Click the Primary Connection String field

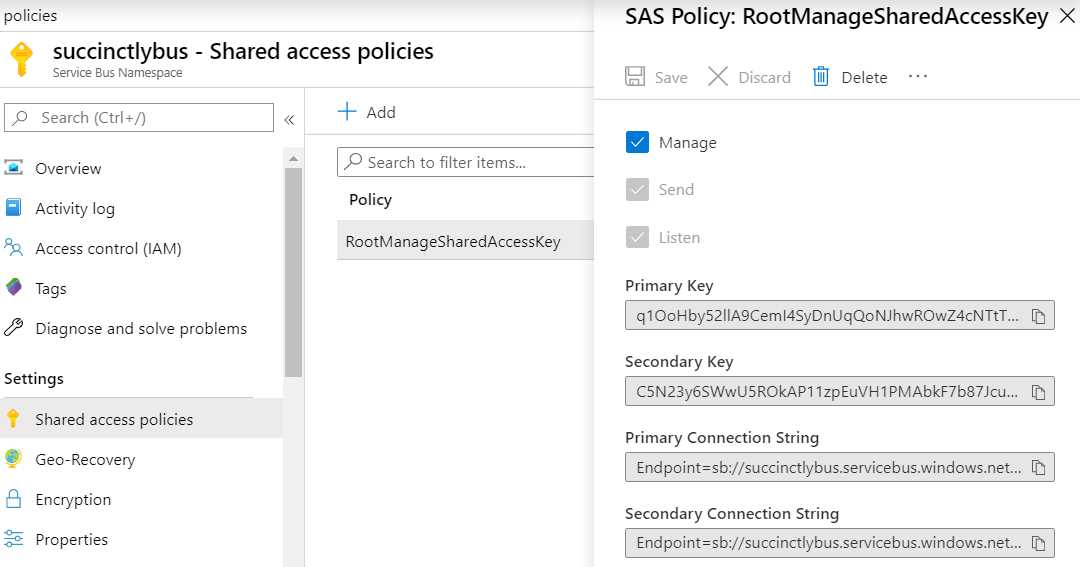[840, 467]
